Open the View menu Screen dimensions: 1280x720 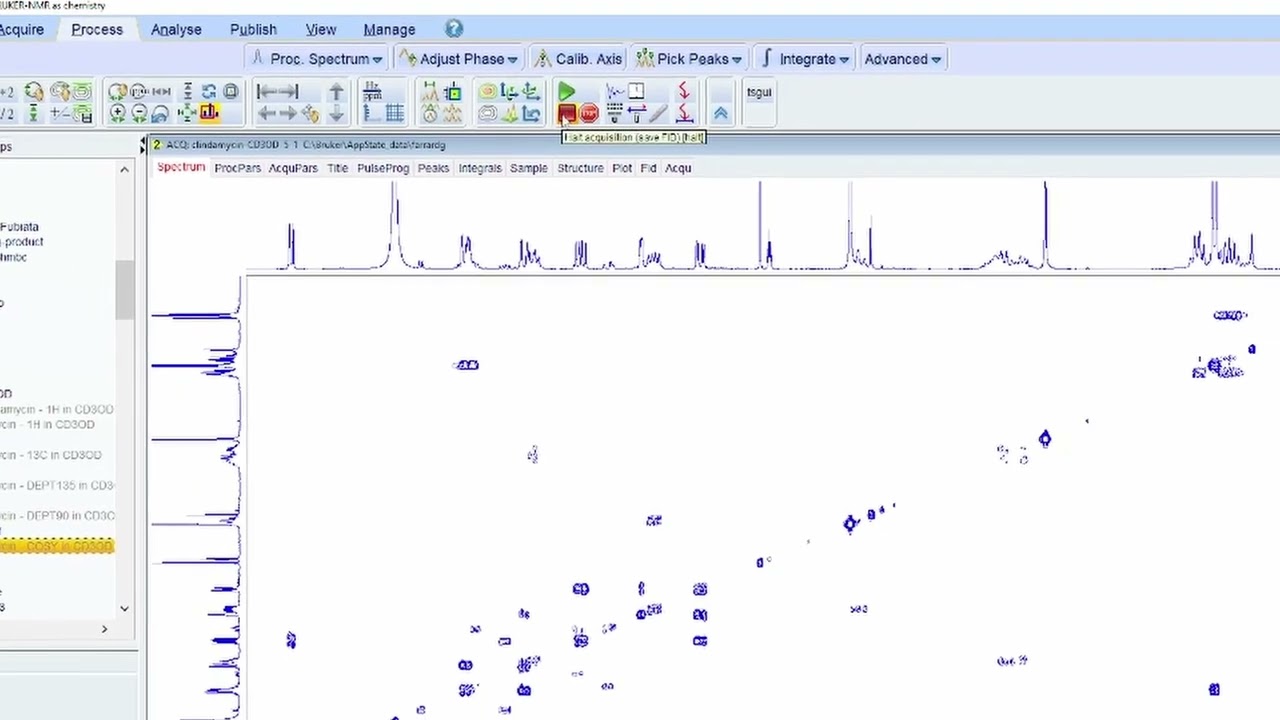click(321, 30)
